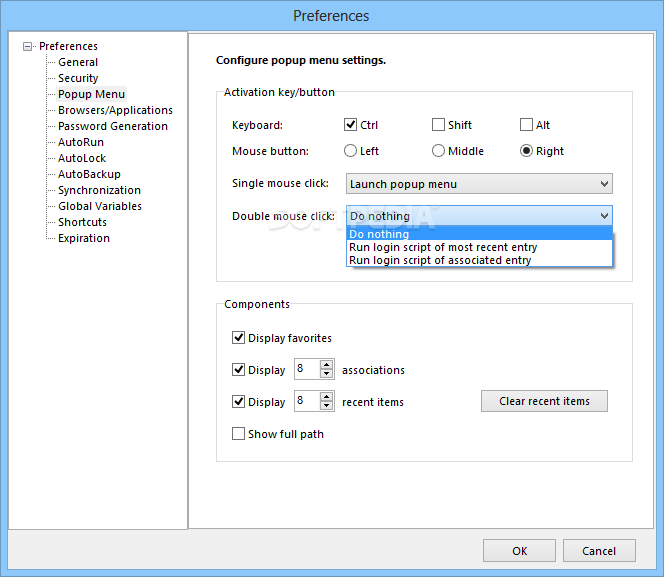Screen dimensions: 664x577
Task: Select the Left mouse button radio
Action: coord(350,151)
